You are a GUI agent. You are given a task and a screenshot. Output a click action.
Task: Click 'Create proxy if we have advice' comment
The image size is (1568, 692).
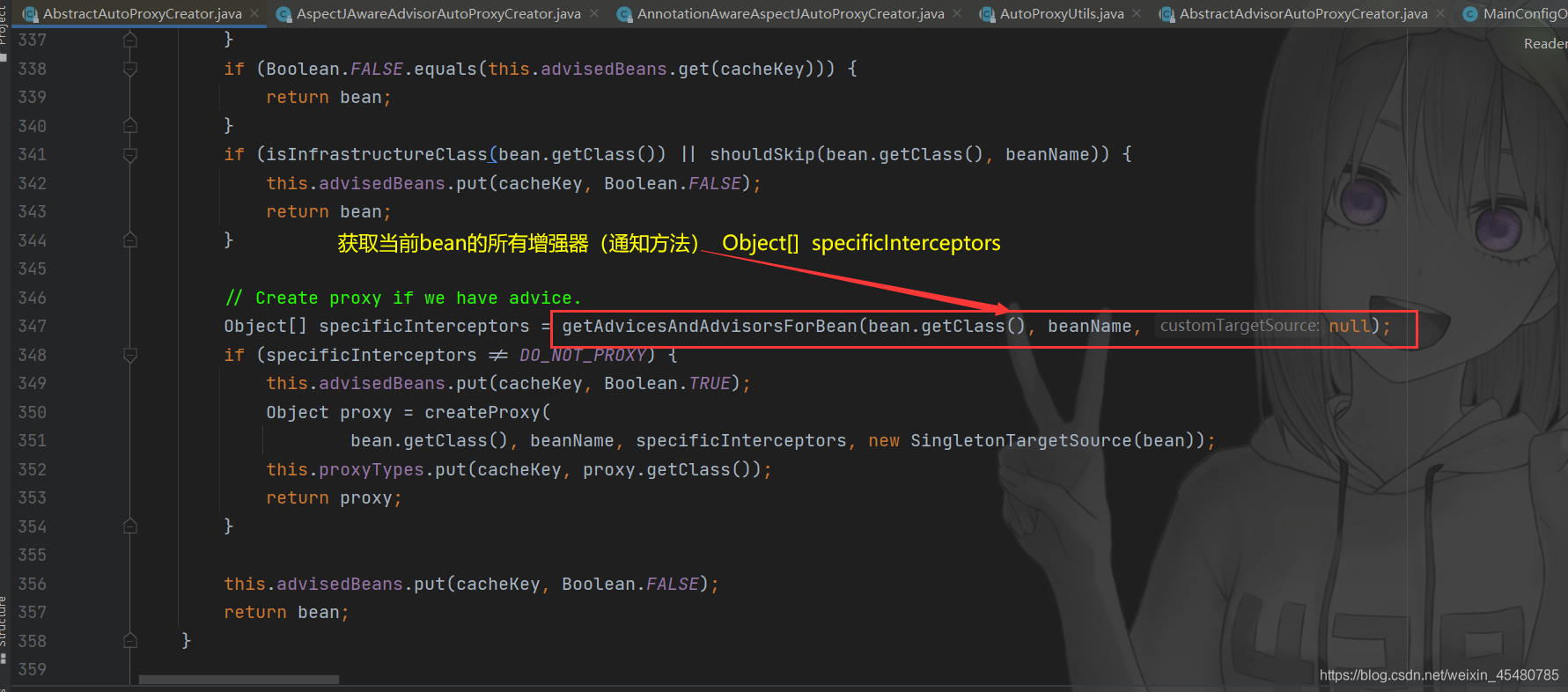(403, 298)
